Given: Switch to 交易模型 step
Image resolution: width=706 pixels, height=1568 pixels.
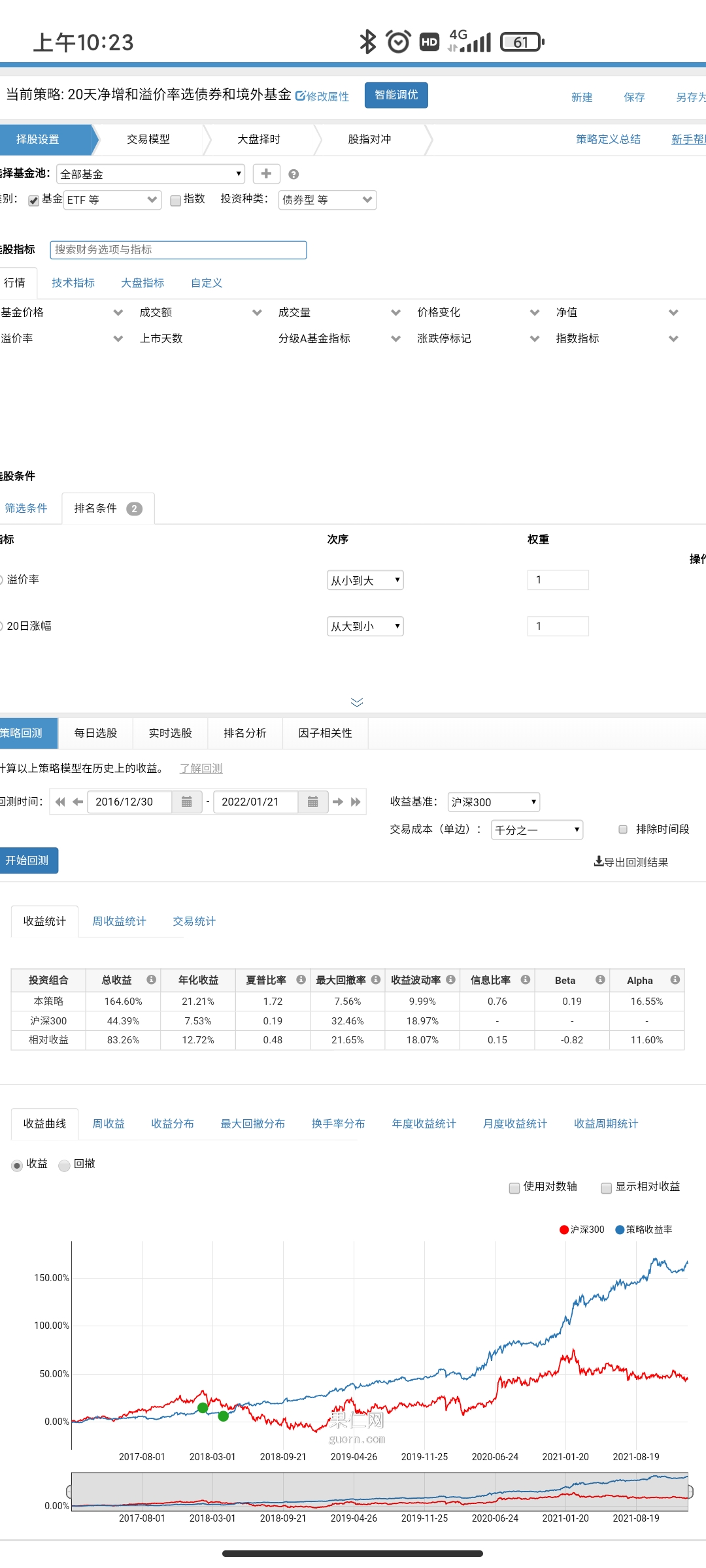Looking at the screenshot, I should 148,139.
